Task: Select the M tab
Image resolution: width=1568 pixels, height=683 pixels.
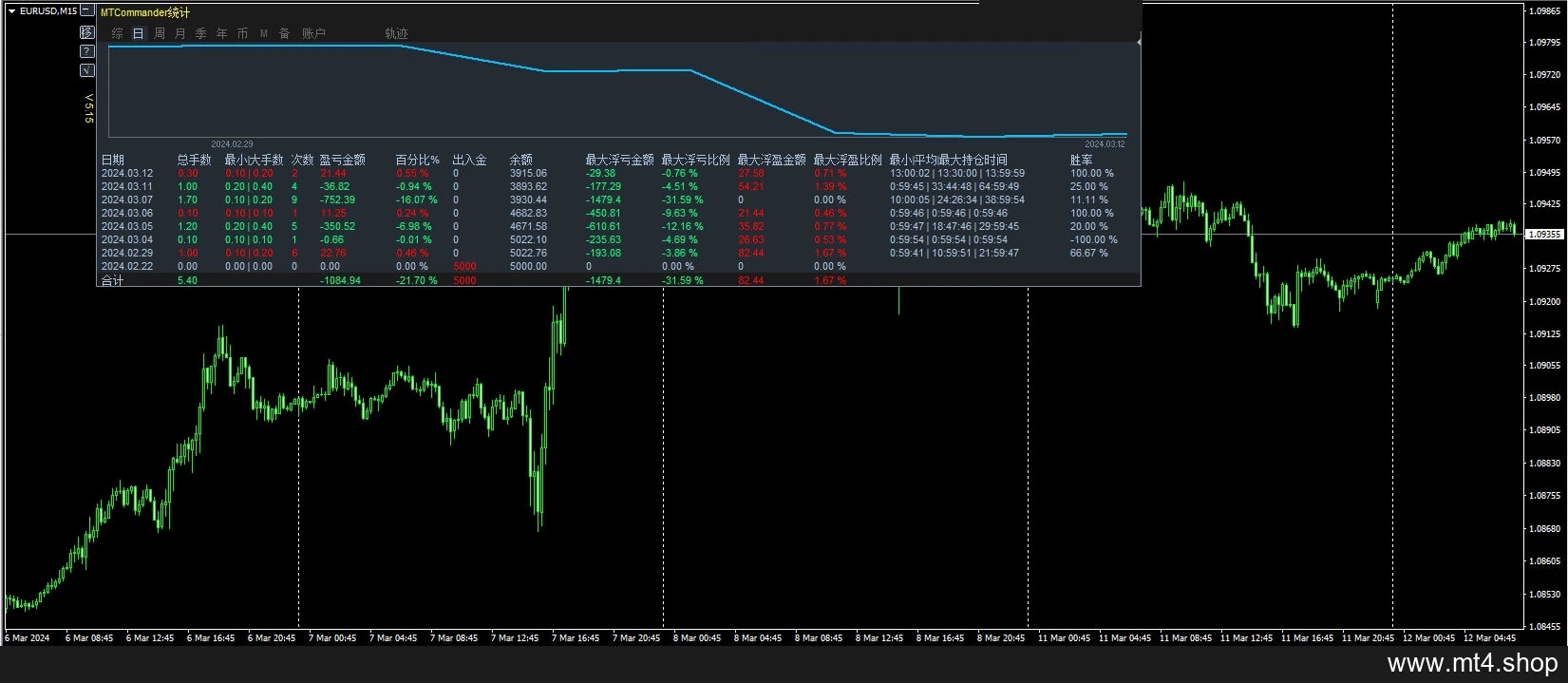Action: pyautogui.click(x=264, y=33)
